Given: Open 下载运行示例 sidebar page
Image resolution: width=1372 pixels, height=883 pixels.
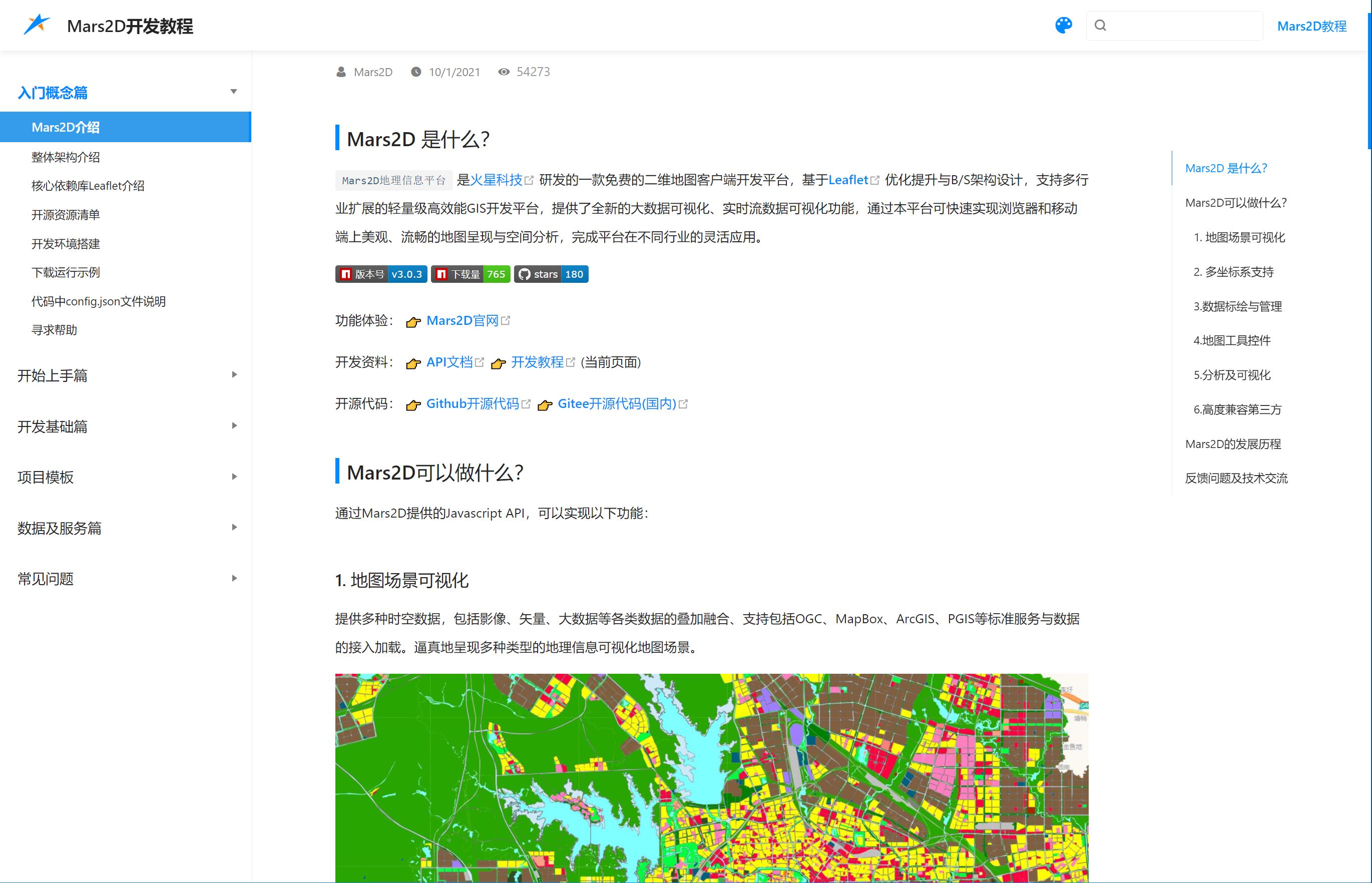Looking at the screenshot, I should click(66, 272).
